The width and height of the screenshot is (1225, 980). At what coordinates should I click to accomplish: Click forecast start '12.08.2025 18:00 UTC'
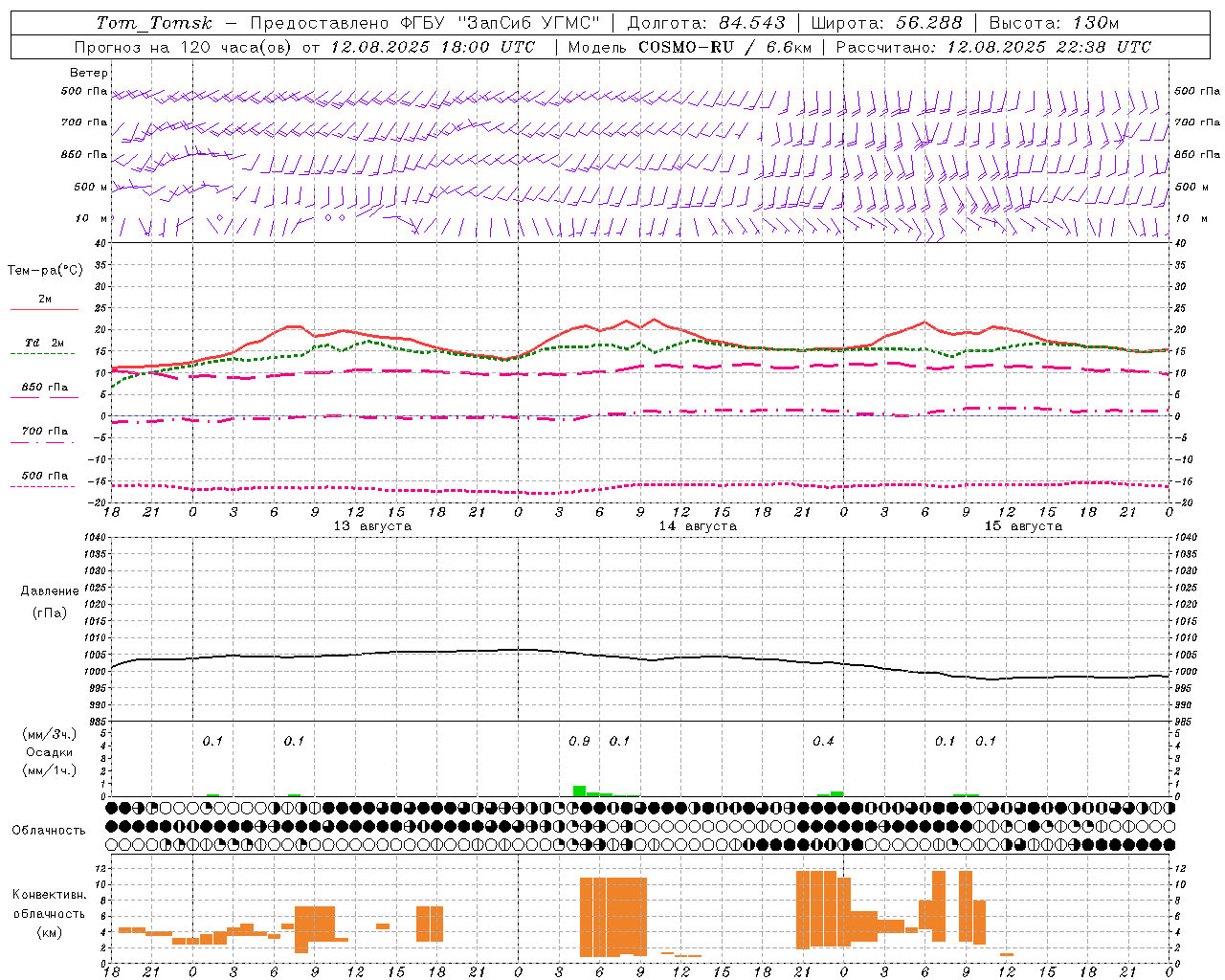(433, 47)
